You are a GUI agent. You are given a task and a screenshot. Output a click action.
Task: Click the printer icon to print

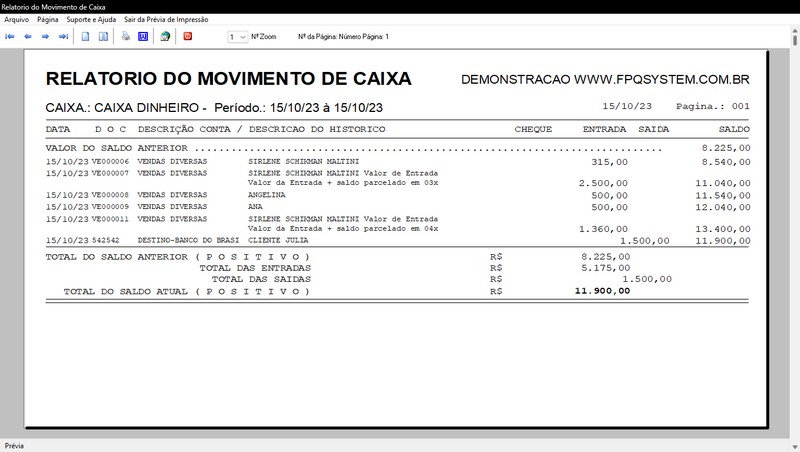126,36
